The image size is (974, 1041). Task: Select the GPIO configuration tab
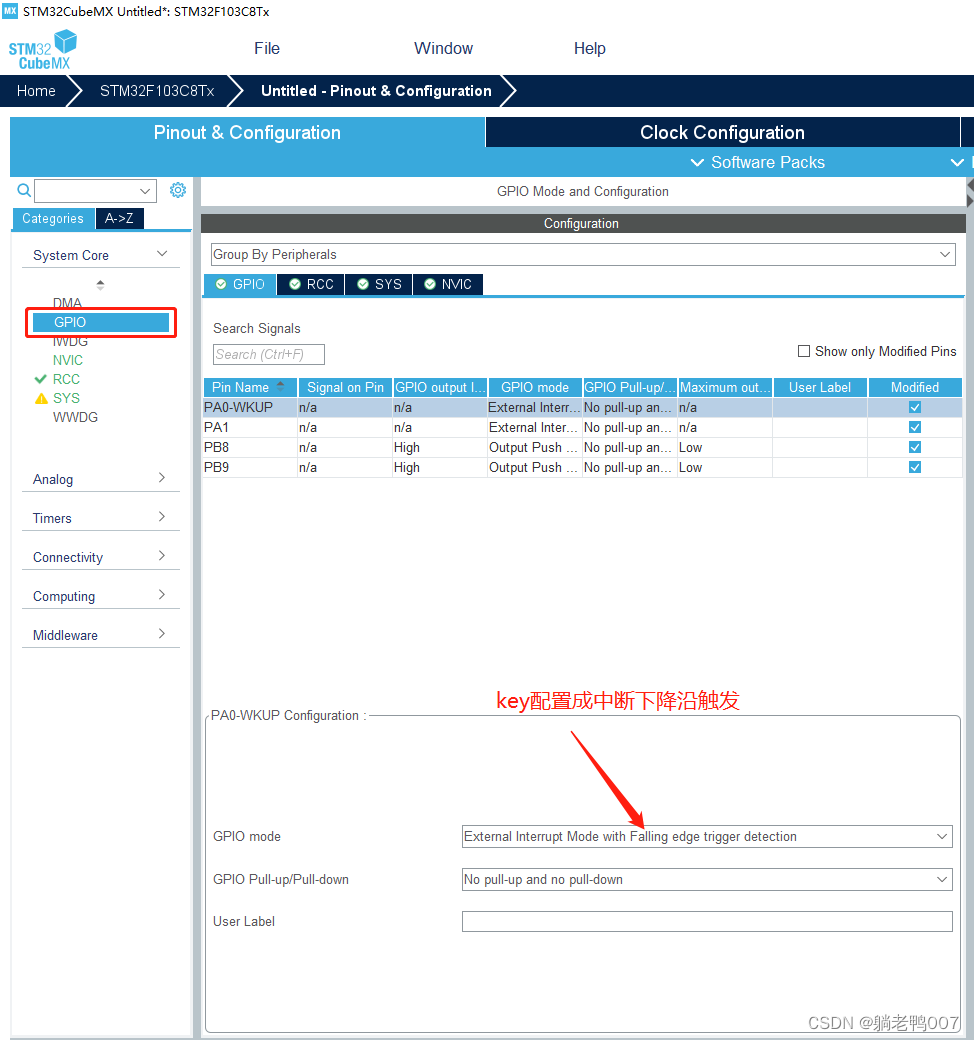[240, 284]
